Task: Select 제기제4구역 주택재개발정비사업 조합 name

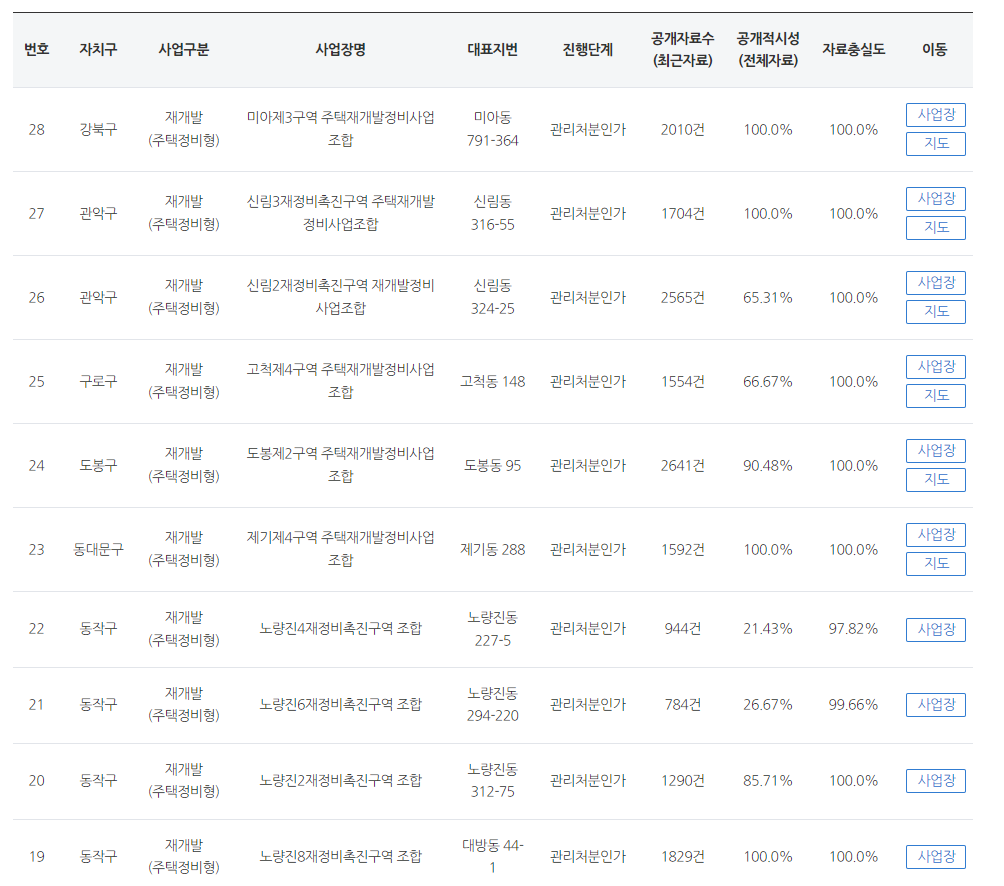Action: tap(341, 549)
